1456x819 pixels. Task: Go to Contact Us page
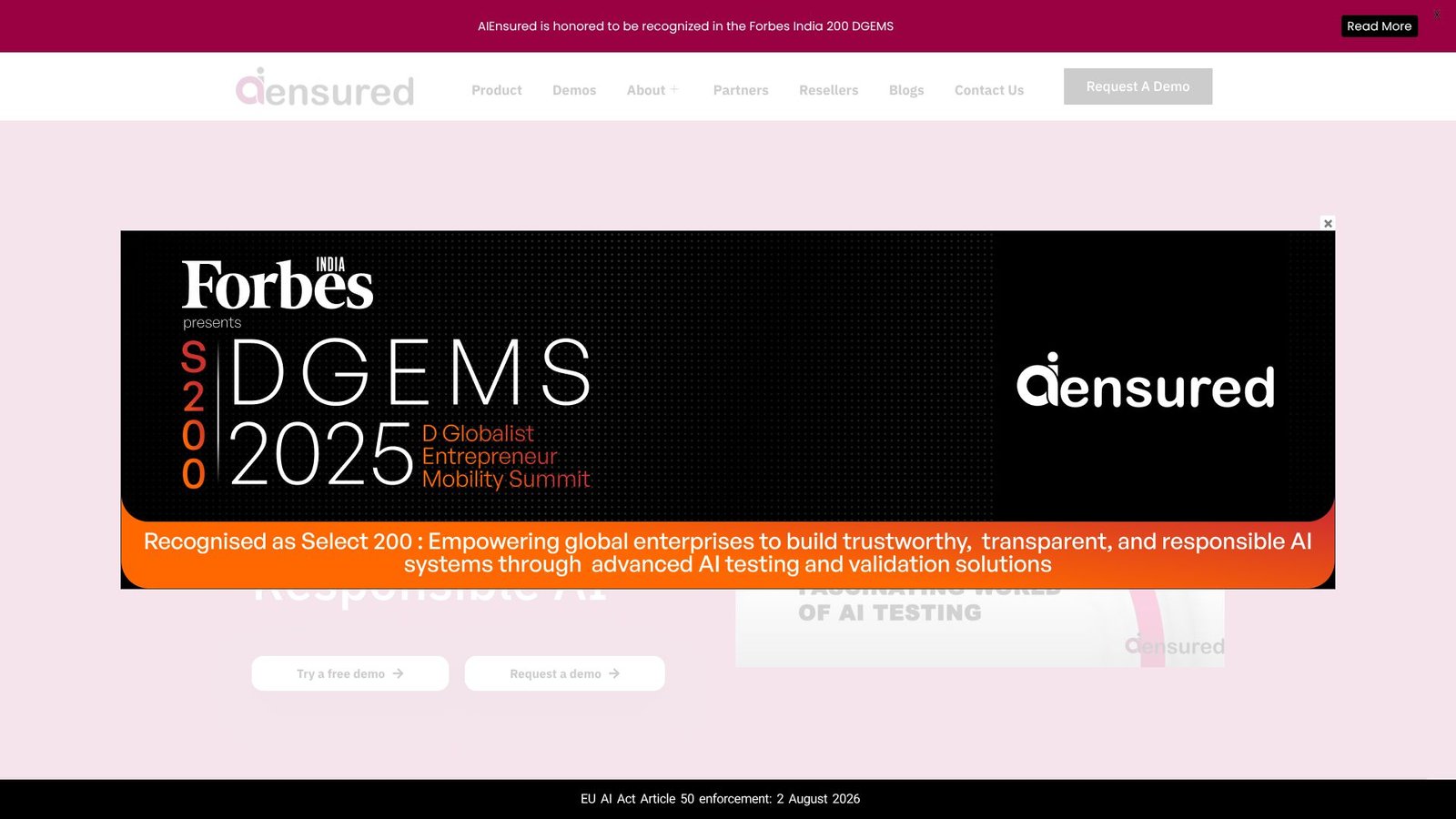(989, 90)
